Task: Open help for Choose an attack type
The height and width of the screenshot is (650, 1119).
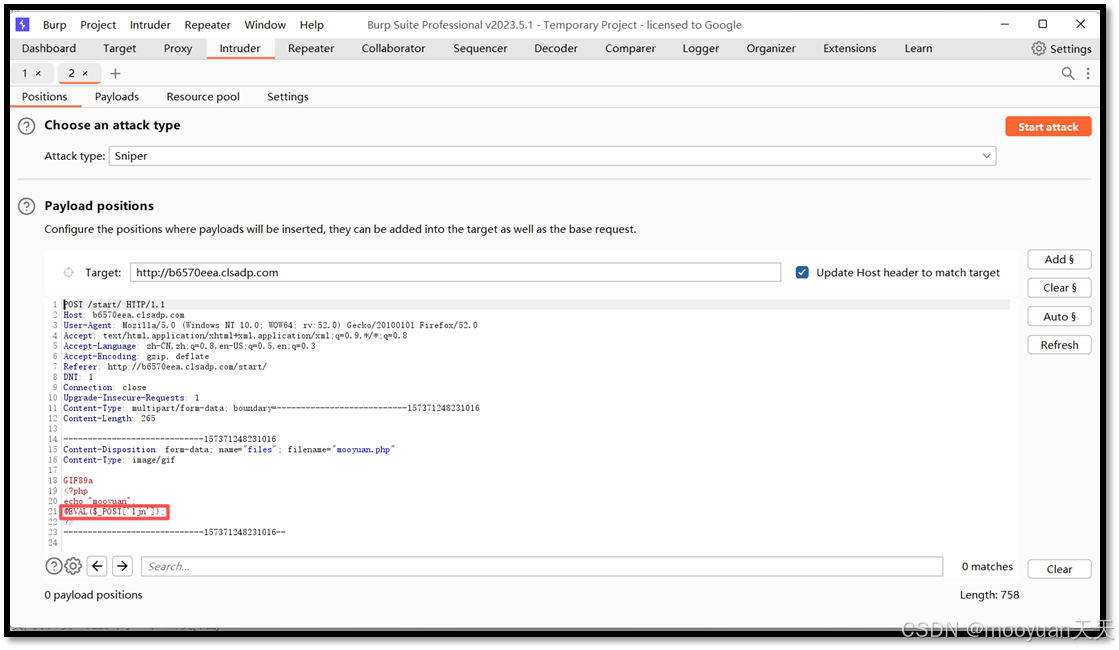Action: coord(26,126)
